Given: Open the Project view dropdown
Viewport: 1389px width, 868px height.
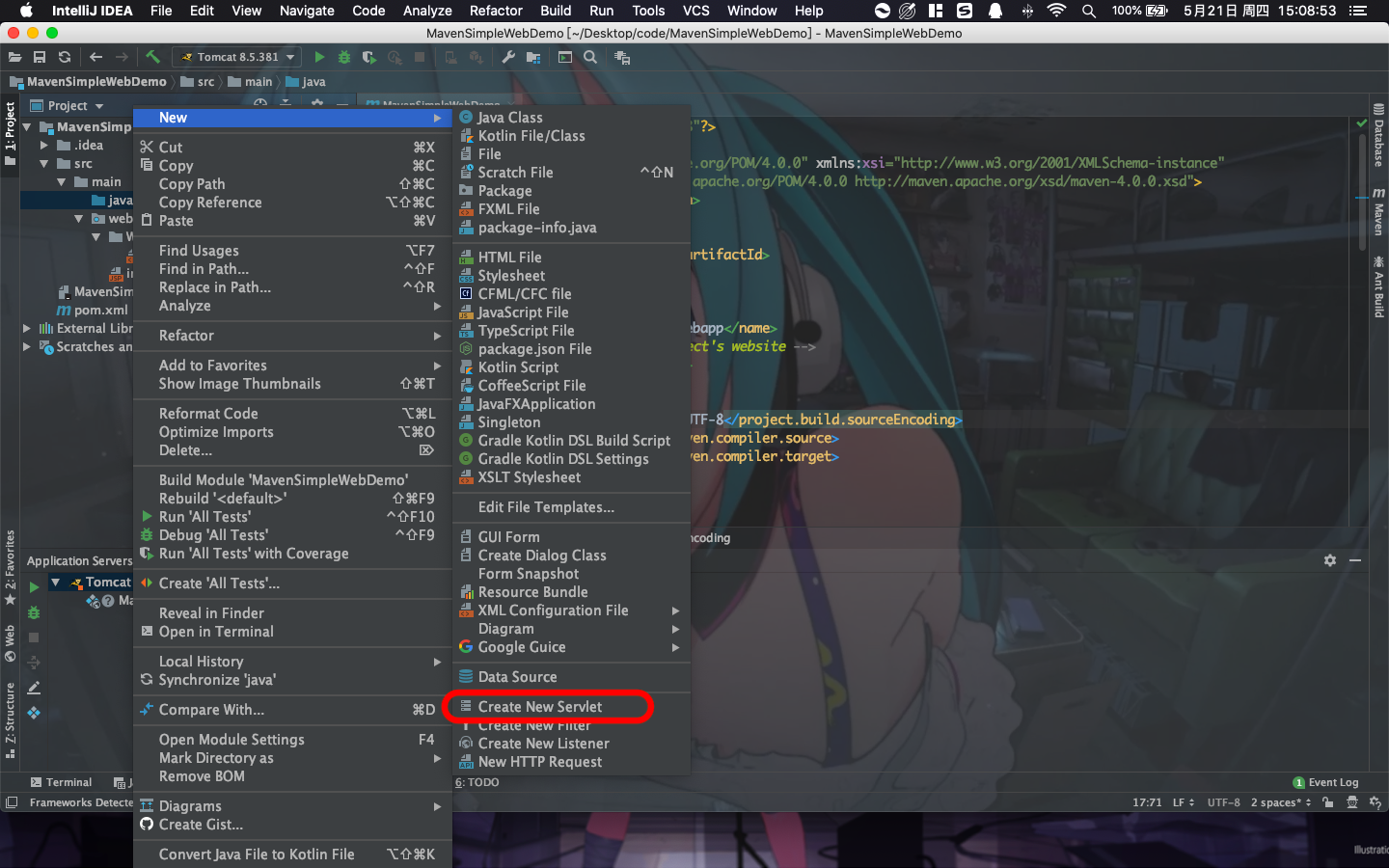Looking at the screenshot, I should click(x=67, y=105).
